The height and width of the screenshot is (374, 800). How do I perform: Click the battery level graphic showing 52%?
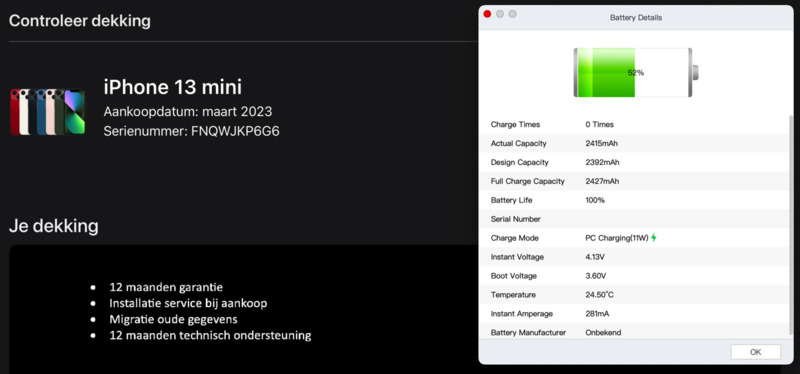pyautogui.click(x=636, y=72)
